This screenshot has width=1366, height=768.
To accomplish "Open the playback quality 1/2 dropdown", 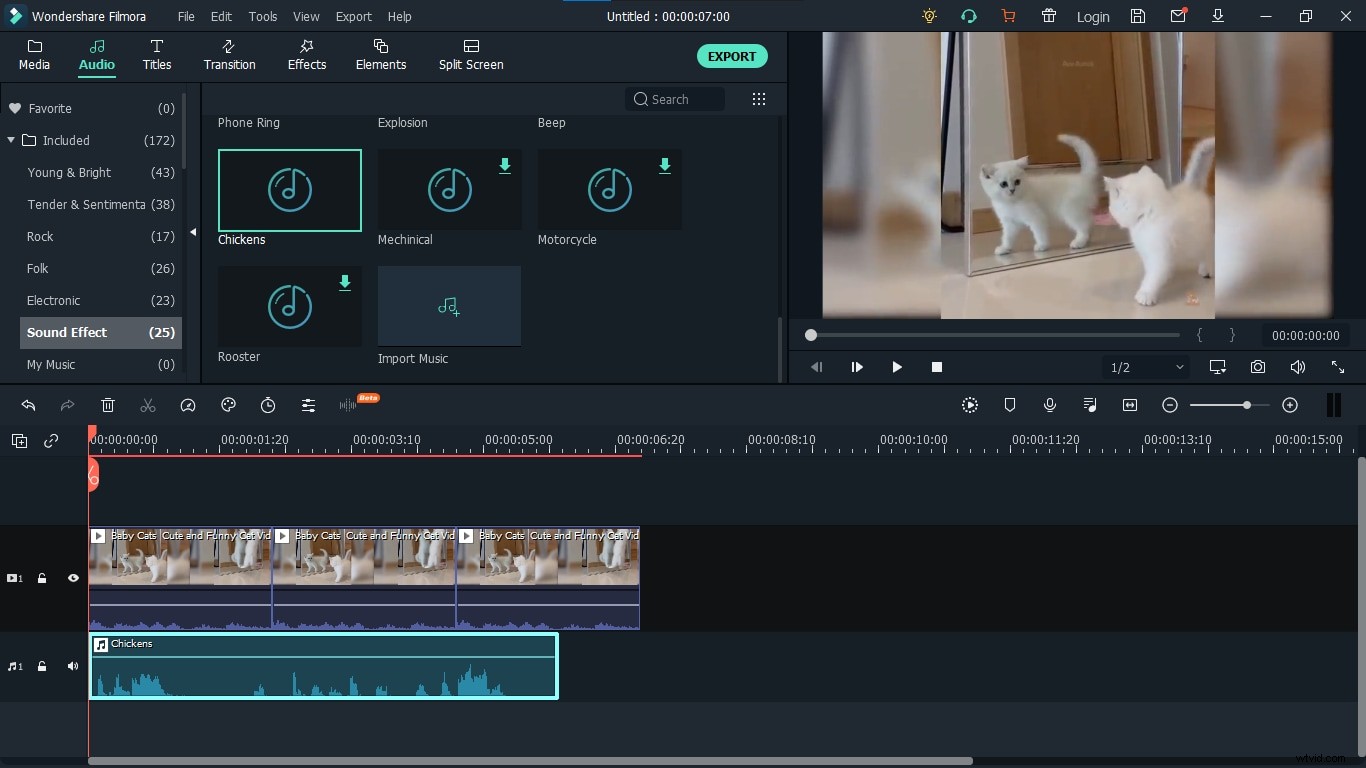I will point(1145,367).
